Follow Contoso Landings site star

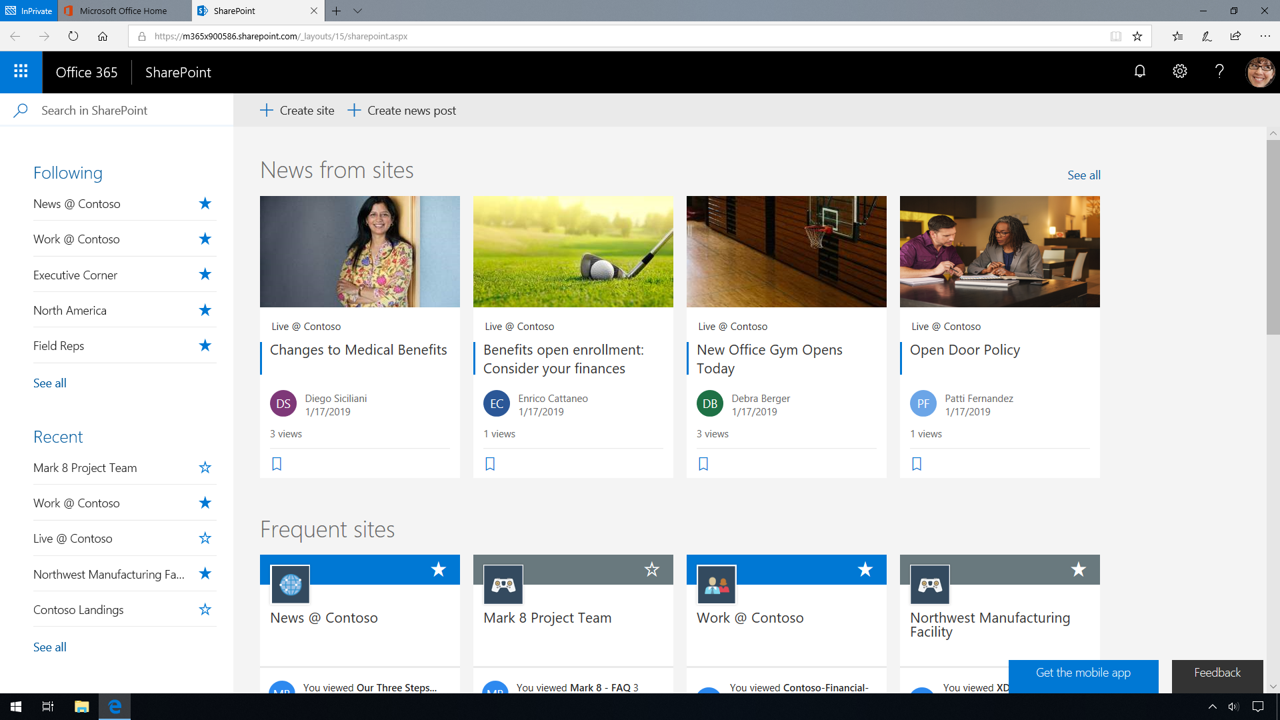tap(205, 610)
